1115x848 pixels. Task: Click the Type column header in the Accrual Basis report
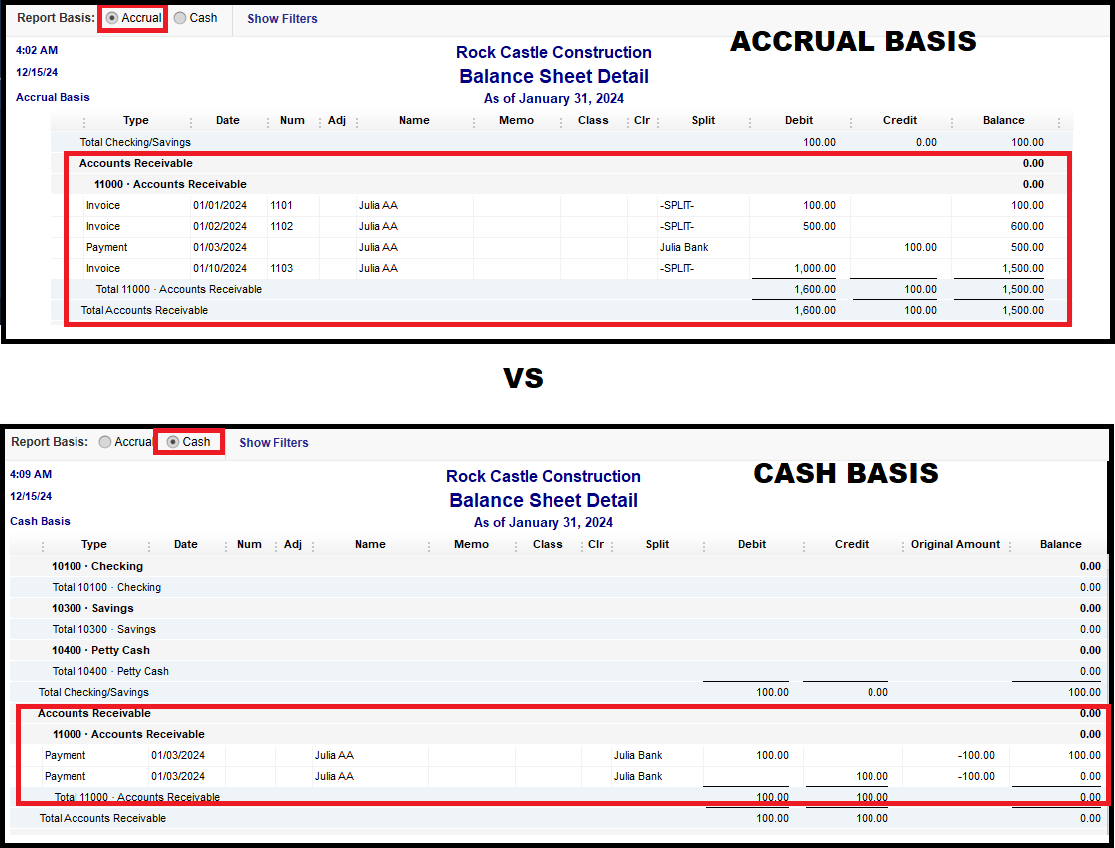136,120
